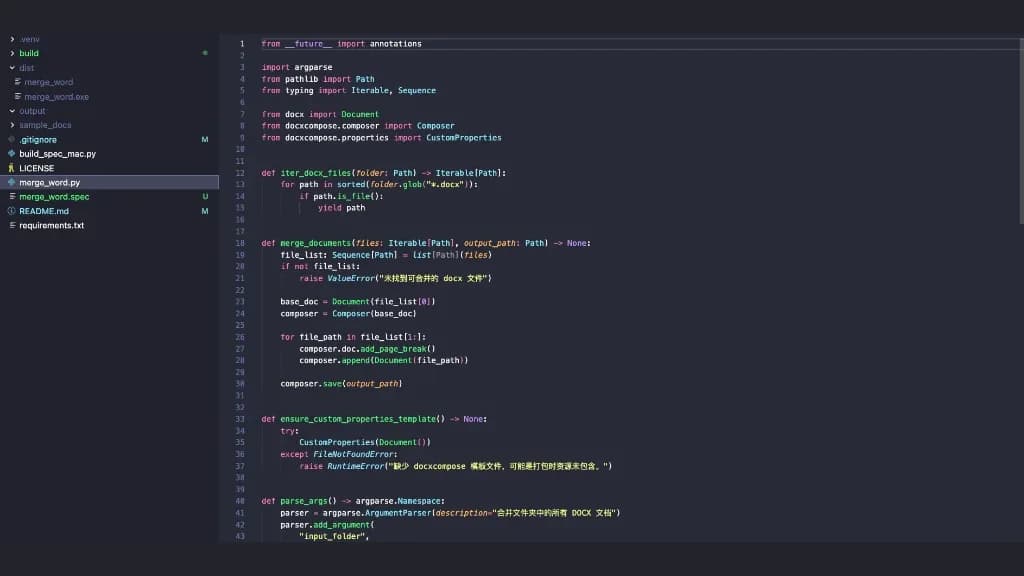Click the parse_args function name

tap(304, 501)
